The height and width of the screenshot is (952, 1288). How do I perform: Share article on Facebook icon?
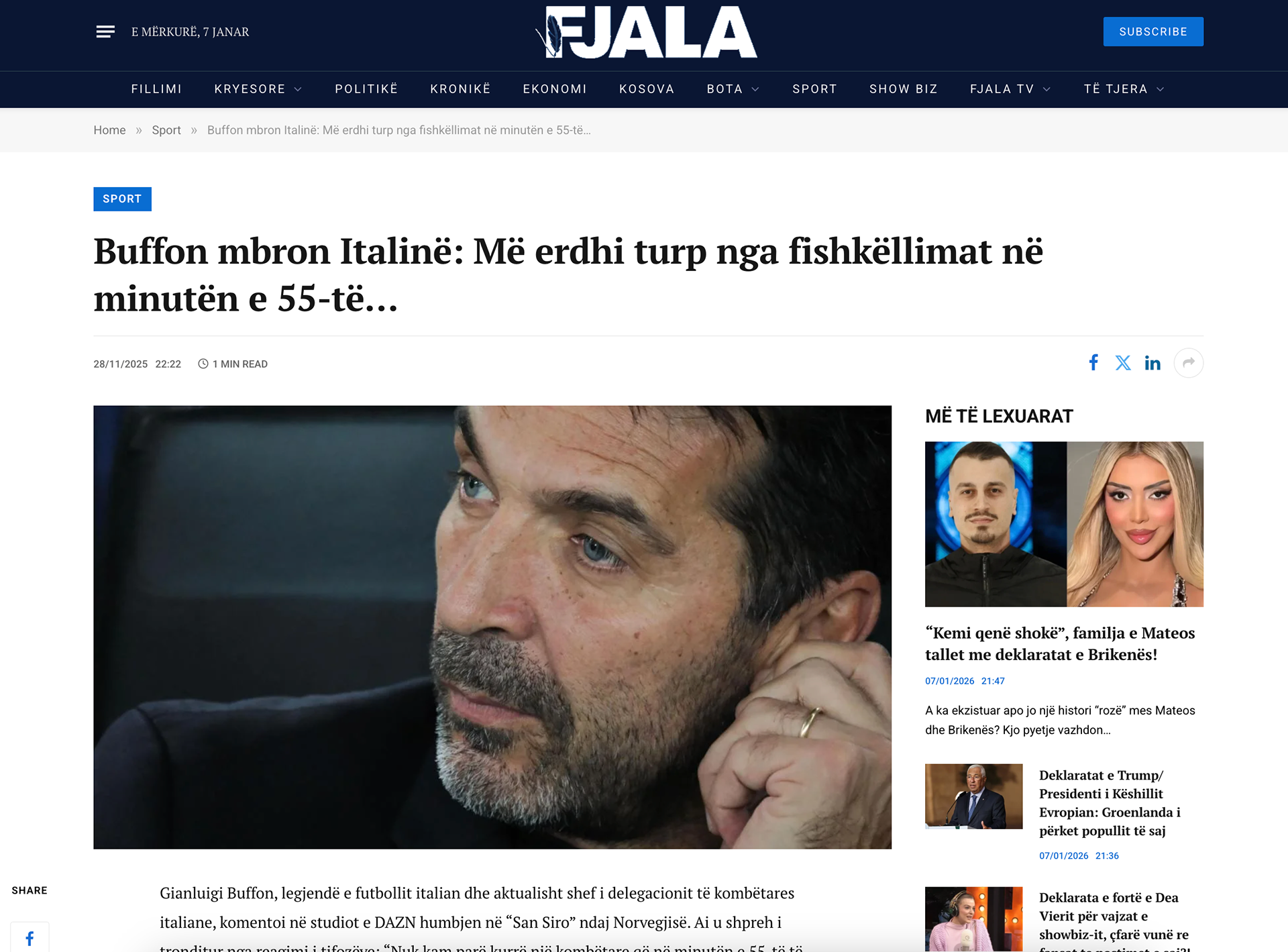[1093, 363]
